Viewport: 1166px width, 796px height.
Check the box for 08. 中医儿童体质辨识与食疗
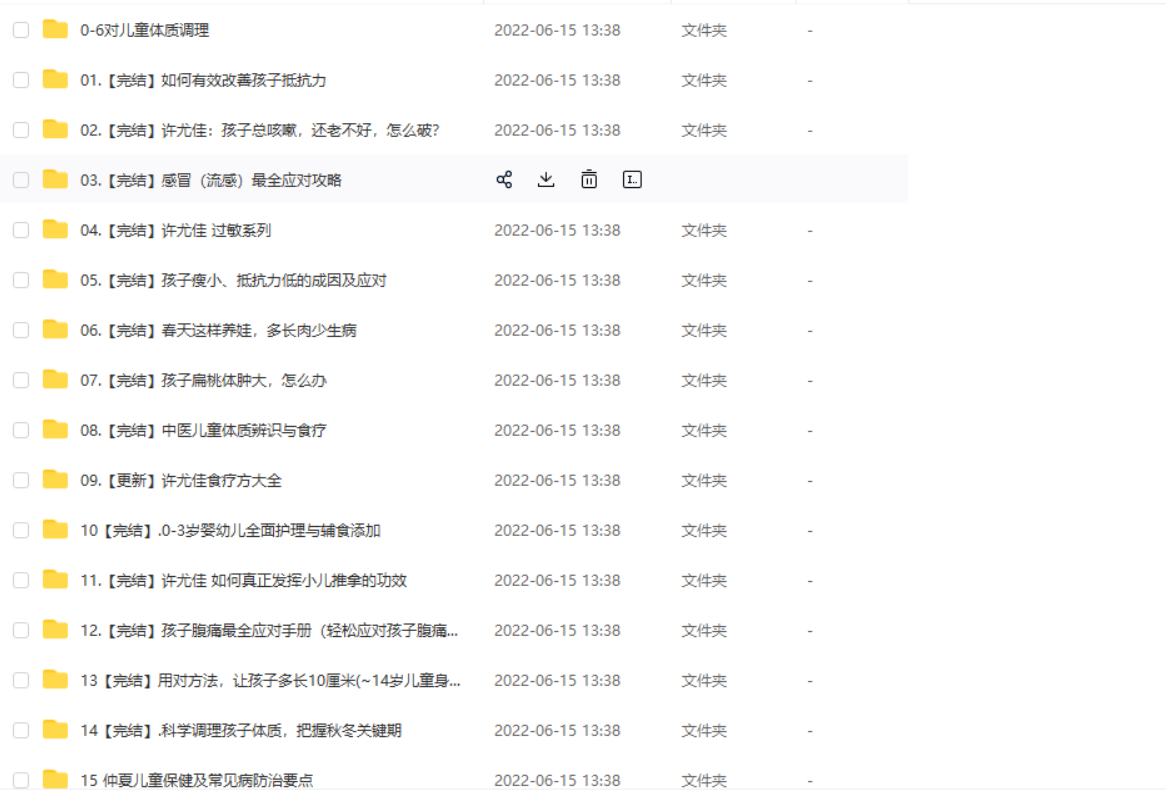[21, 430]
